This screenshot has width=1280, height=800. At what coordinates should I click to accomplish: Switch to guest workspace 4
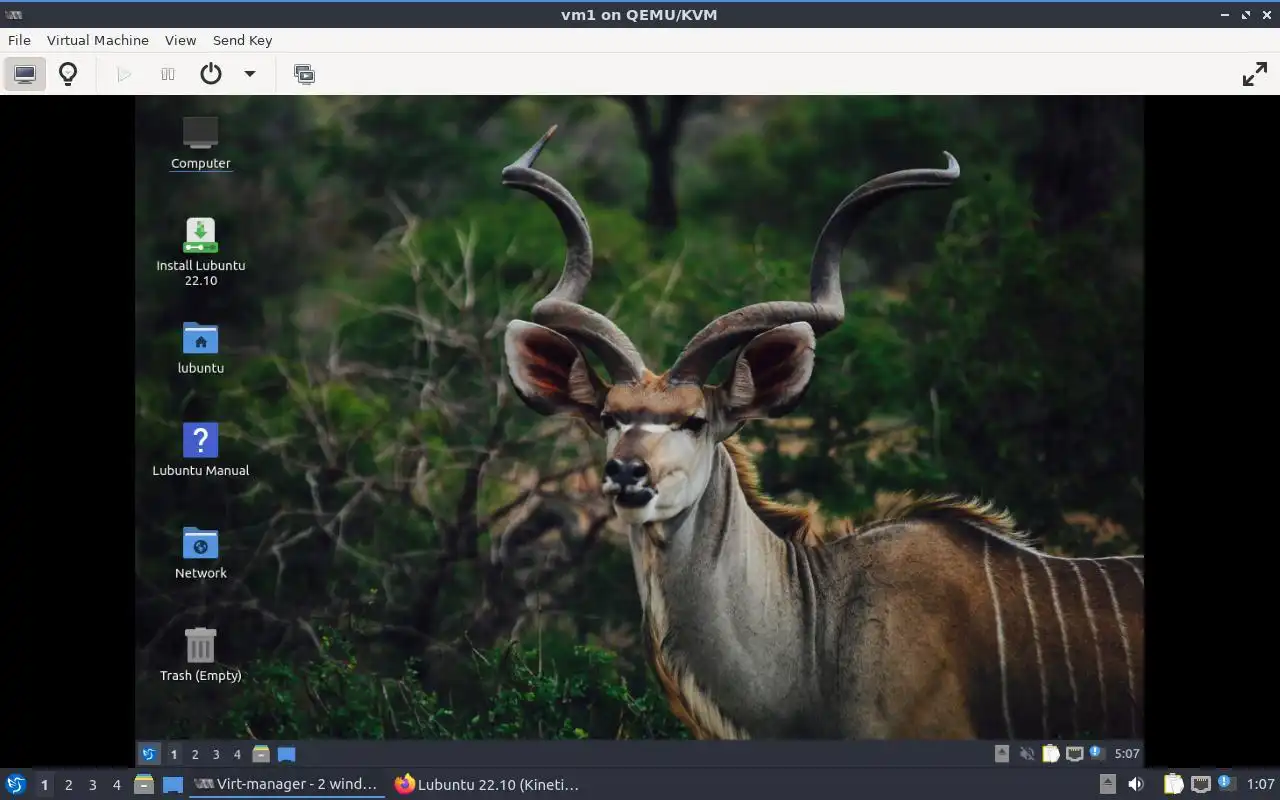click(237, 754)
